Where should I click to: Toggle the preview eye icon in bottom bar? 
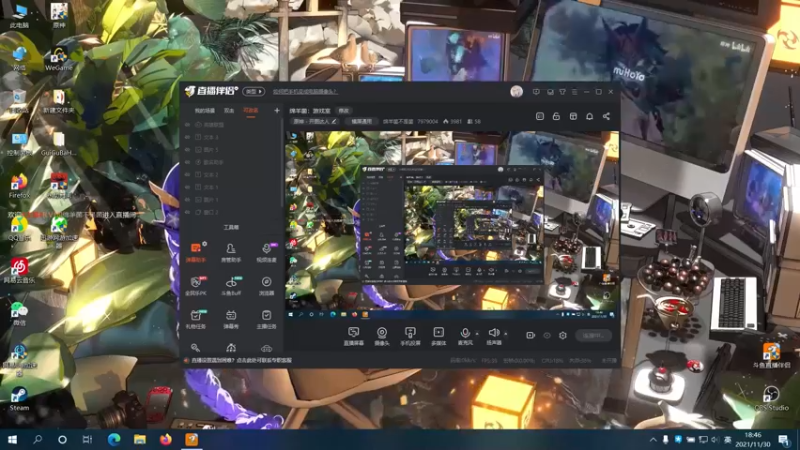547,335
